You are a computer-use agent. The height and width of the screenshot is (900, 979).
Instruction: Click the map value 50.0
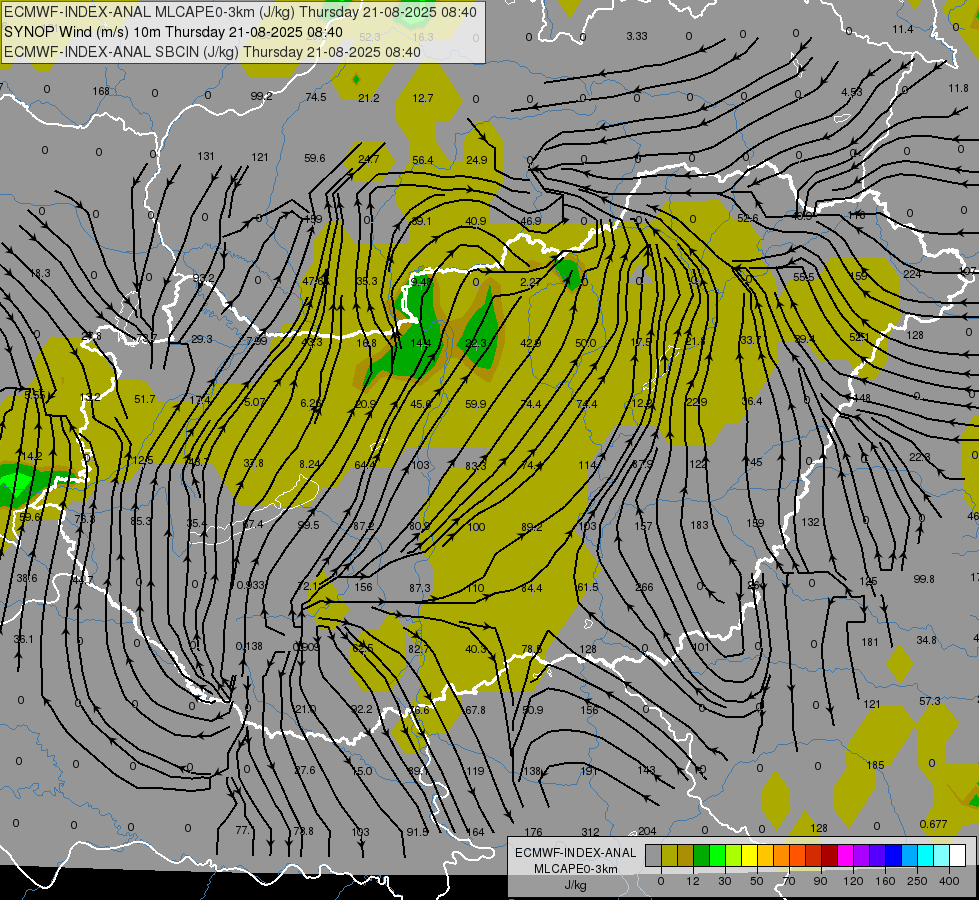[x=586, y=343]
